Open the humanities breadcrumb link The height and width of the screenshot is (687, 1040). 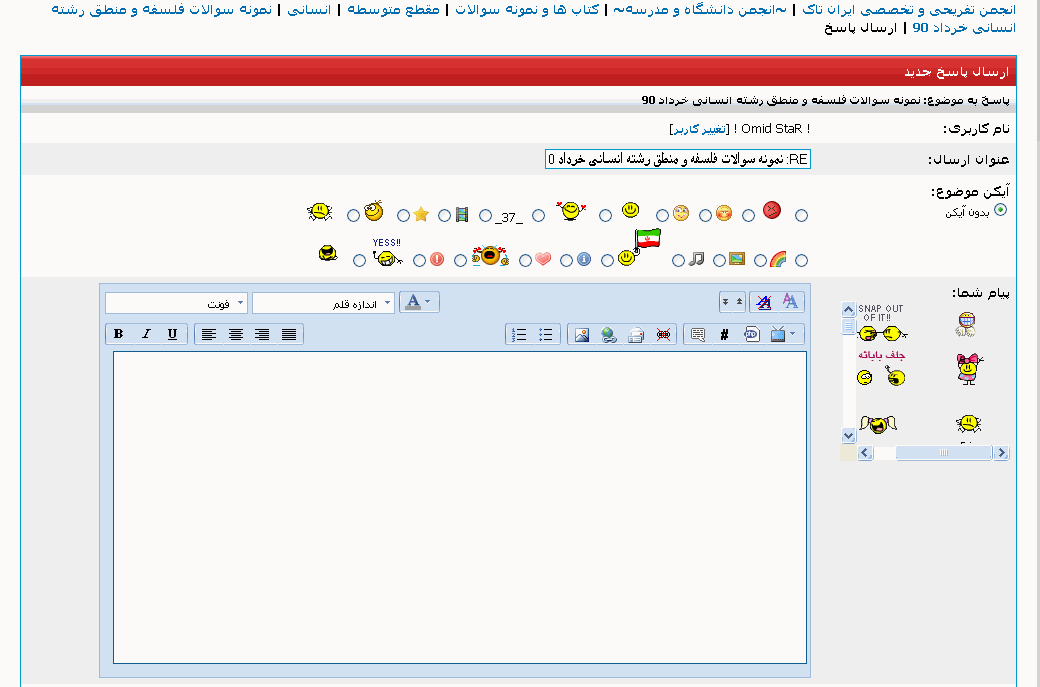click(x=309, y=10)
